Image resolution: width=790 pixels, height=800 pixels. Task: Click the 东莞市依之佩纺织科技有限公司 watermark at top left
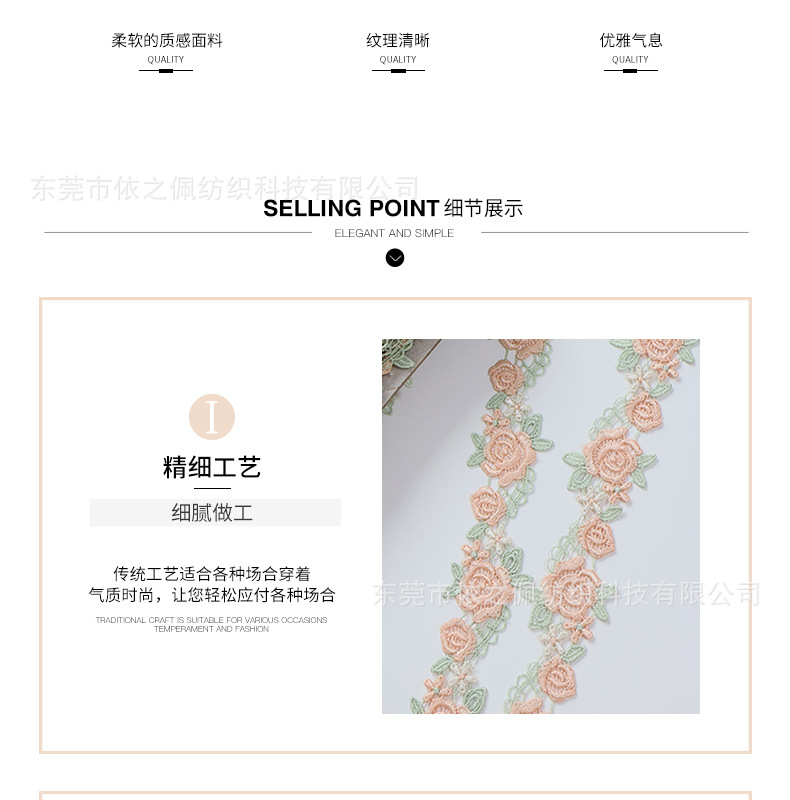pyautogui.click(x=225, y=188)
